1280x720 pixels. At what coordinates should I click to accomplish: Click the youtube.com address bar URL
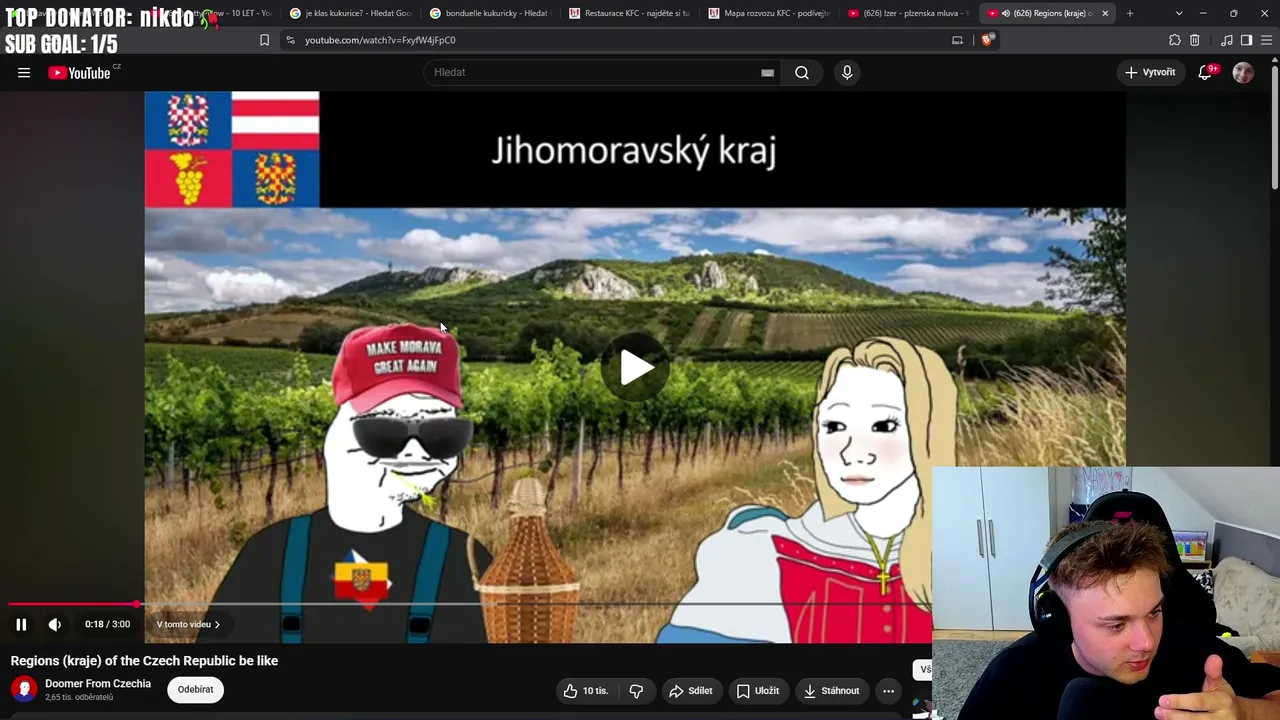(x=380, y=40)
